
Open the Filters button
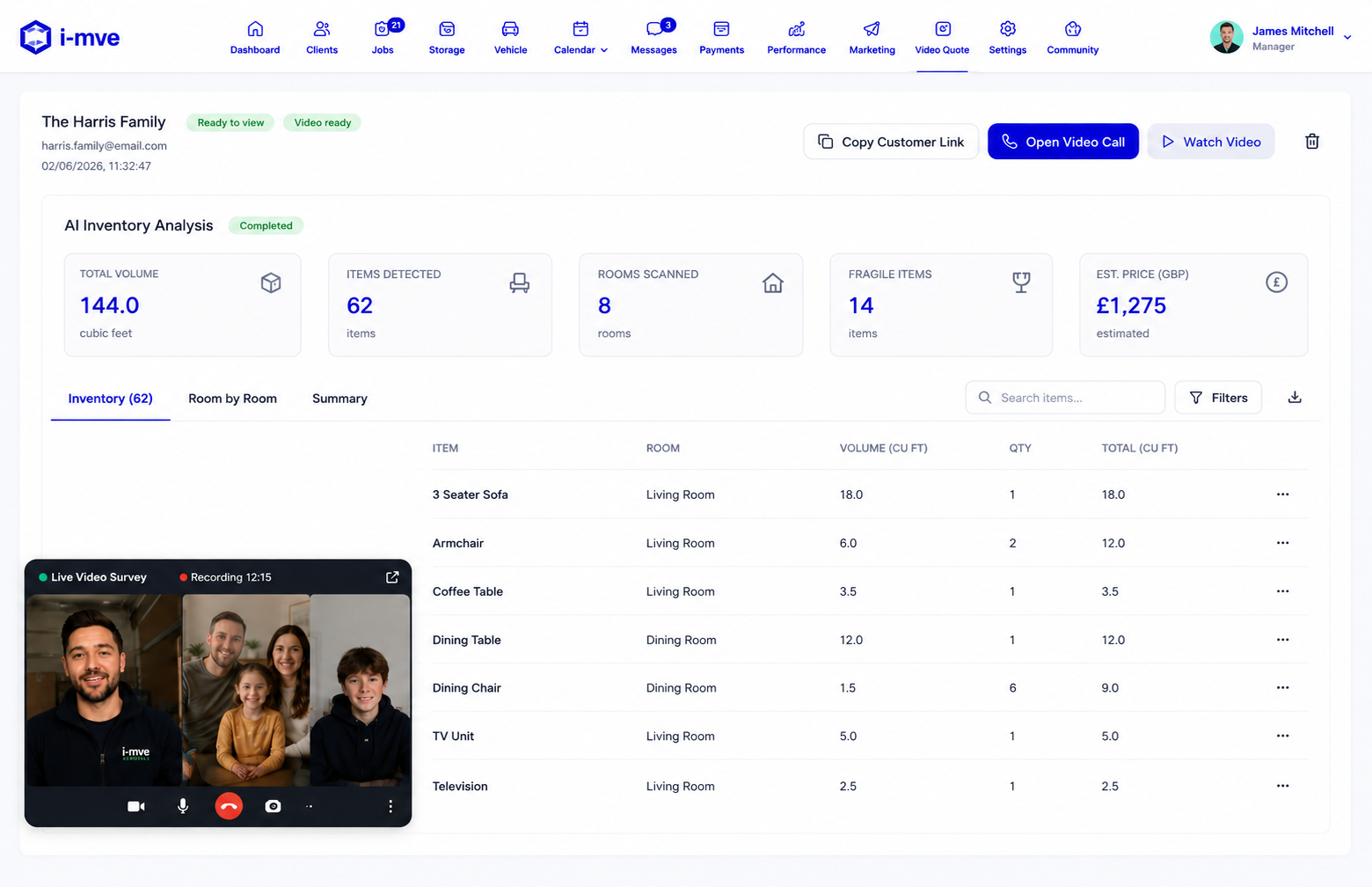point(1218,398)
